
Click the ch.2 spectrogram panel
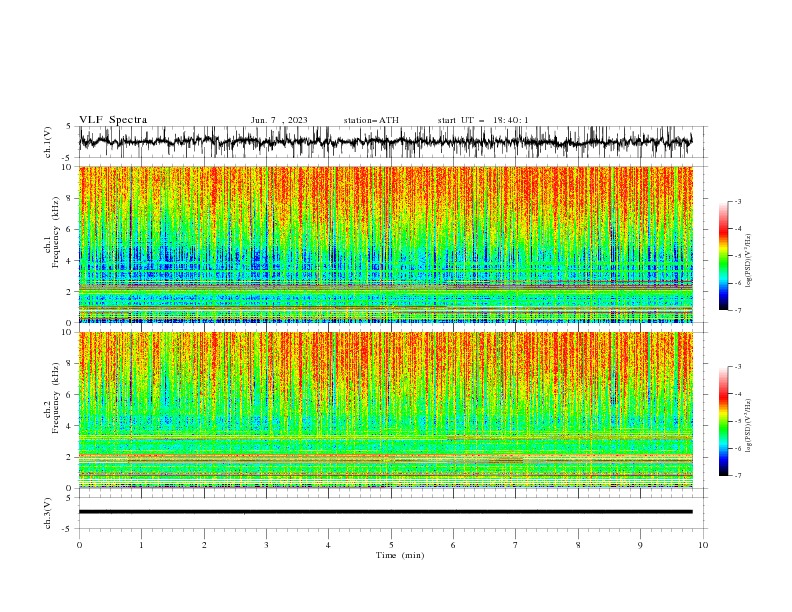click(x=385, y=410)
